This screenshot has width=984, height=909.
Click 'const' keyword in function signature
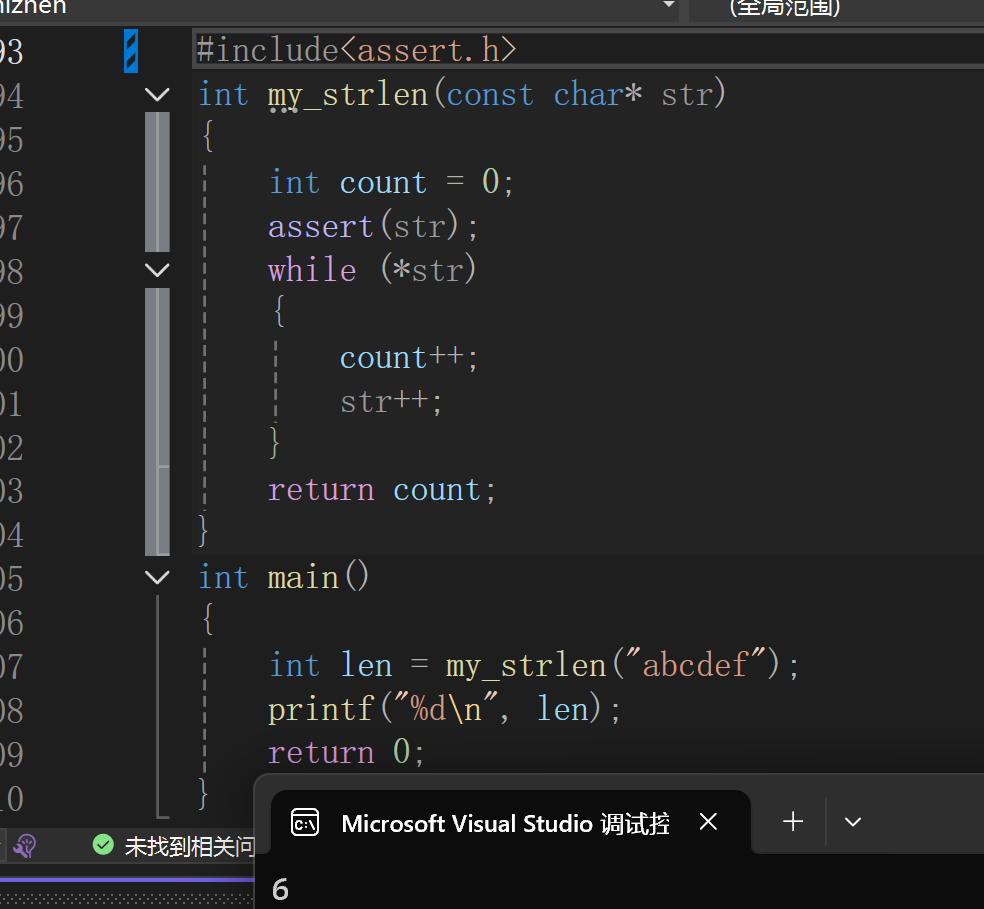[490, 95]
